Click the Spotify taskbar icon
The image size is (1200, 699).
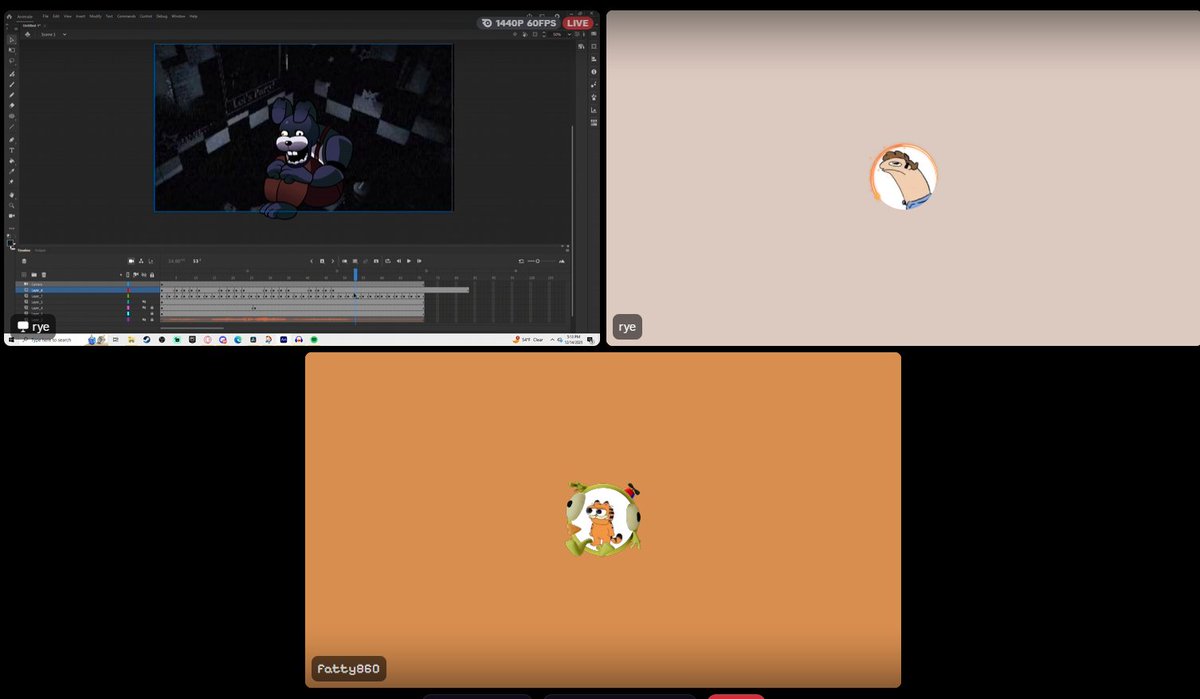coord(314,340)
